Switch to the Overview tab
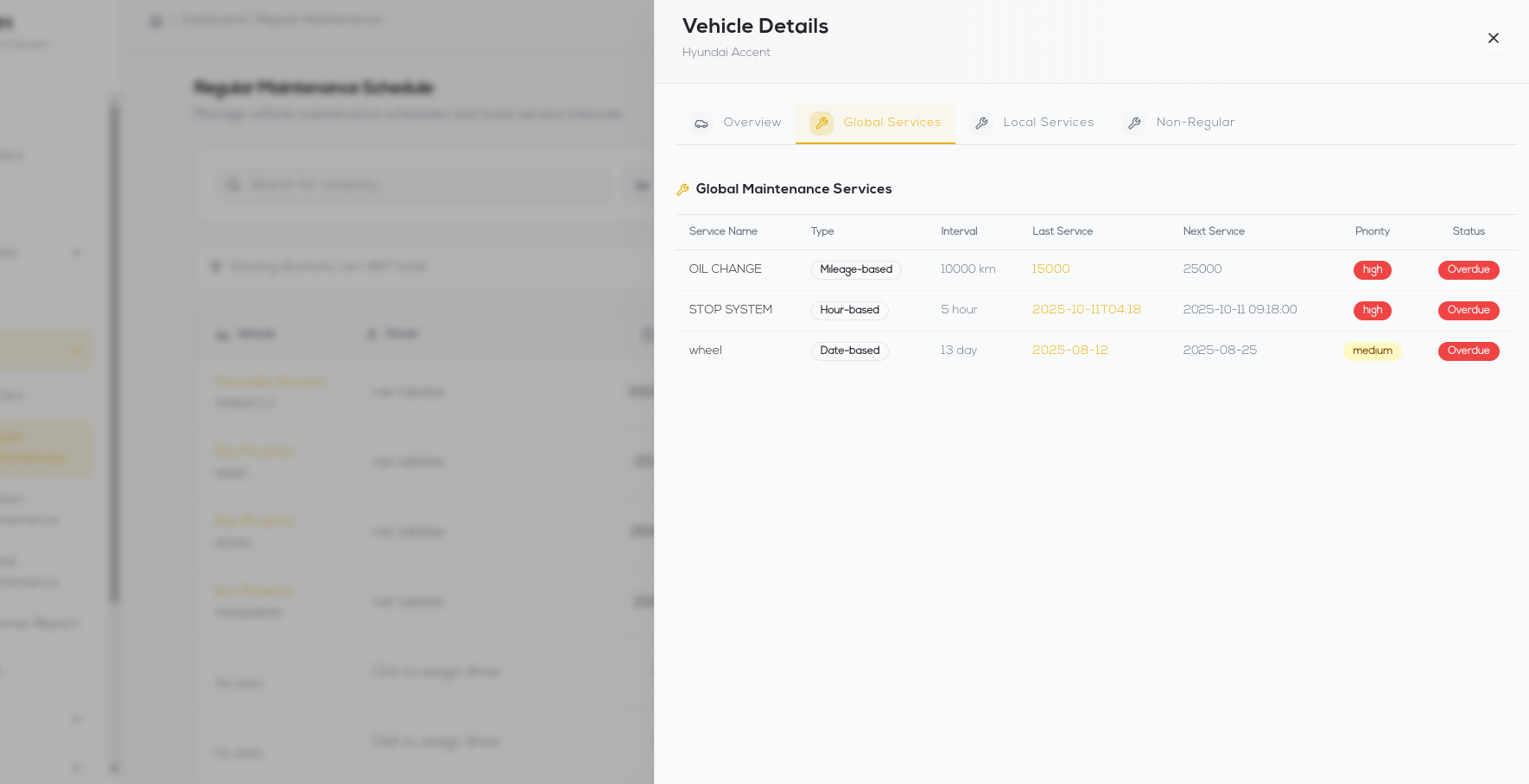 pos(752,123)
